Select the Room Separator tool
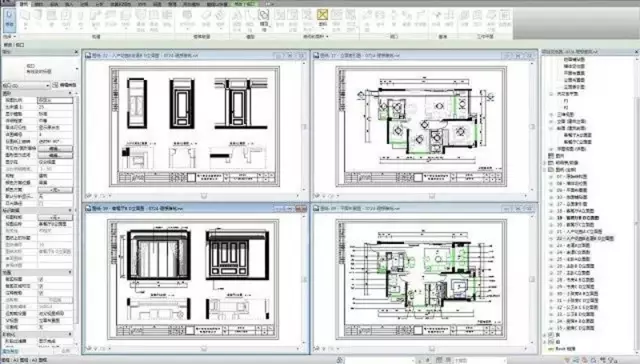 point(293,20)
